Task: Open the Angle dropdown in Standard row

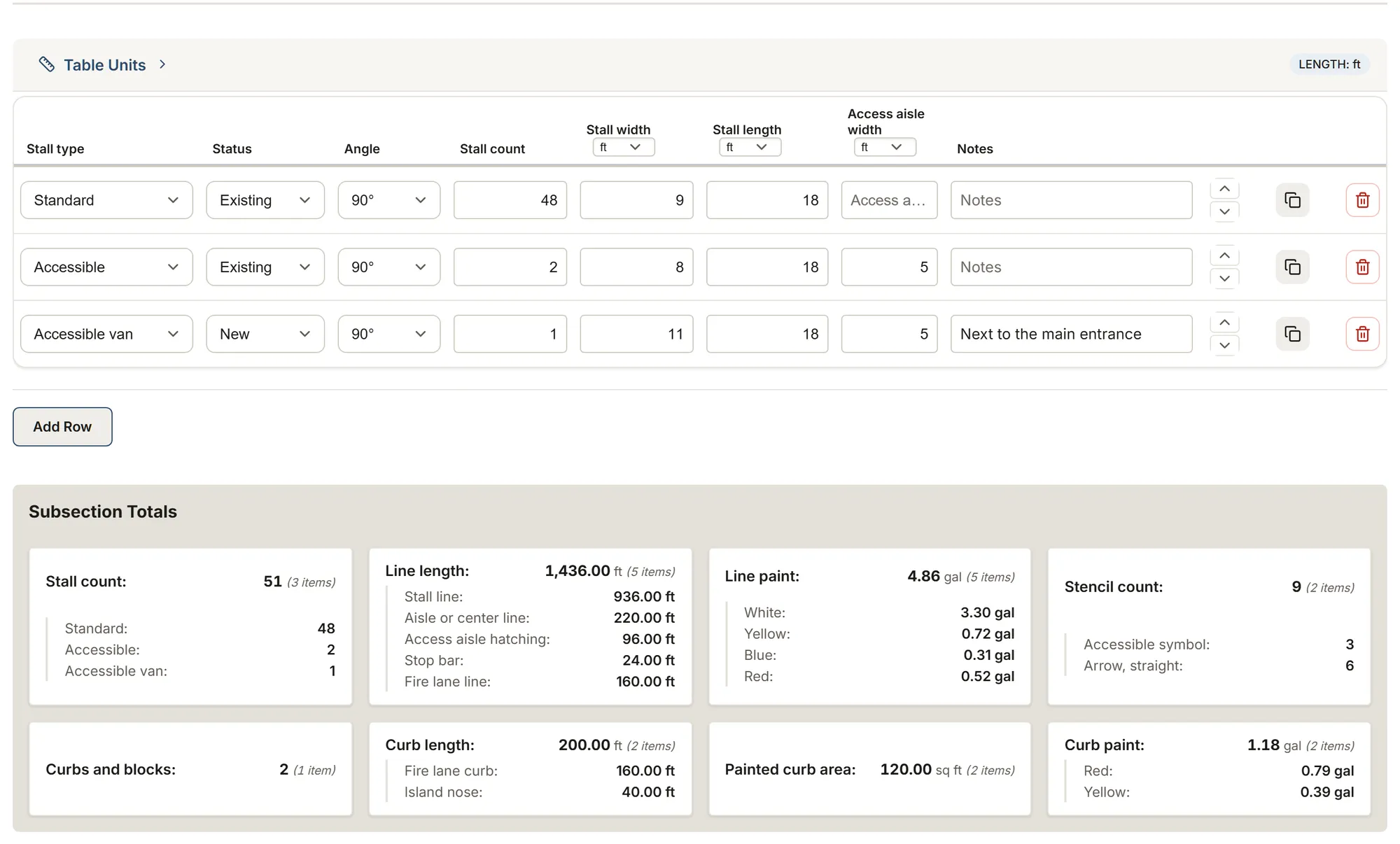Action: tap(389, 200)
